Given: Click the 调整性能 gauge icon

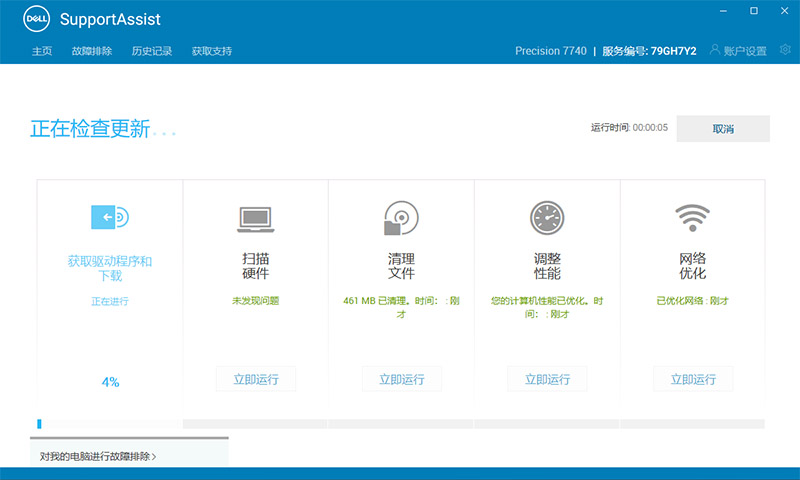Looking at the screenshot, I should pyautogui.click(x=547, y=218).
